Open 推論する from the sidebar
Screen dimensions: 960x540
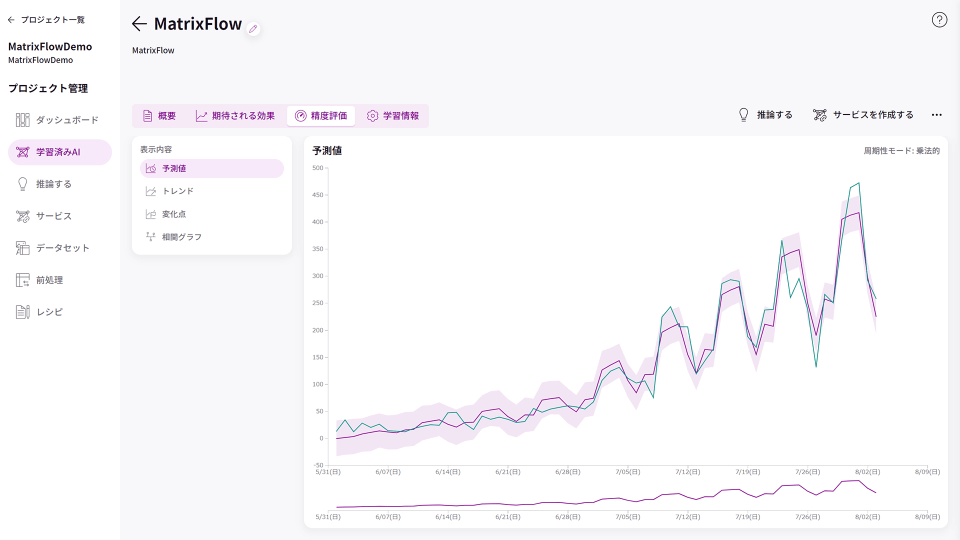60,184
